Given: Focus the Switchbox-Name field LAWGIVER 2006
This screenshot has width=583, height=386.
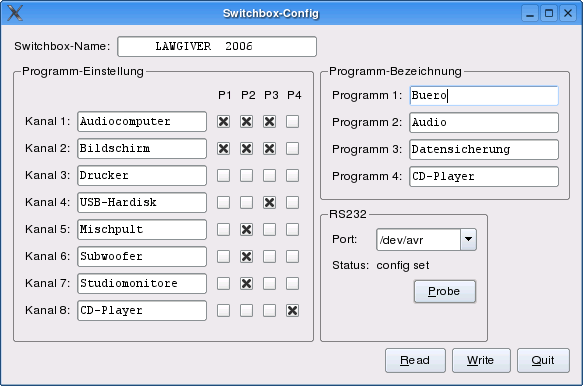Looking at the screenshot, I should (217, 46).
